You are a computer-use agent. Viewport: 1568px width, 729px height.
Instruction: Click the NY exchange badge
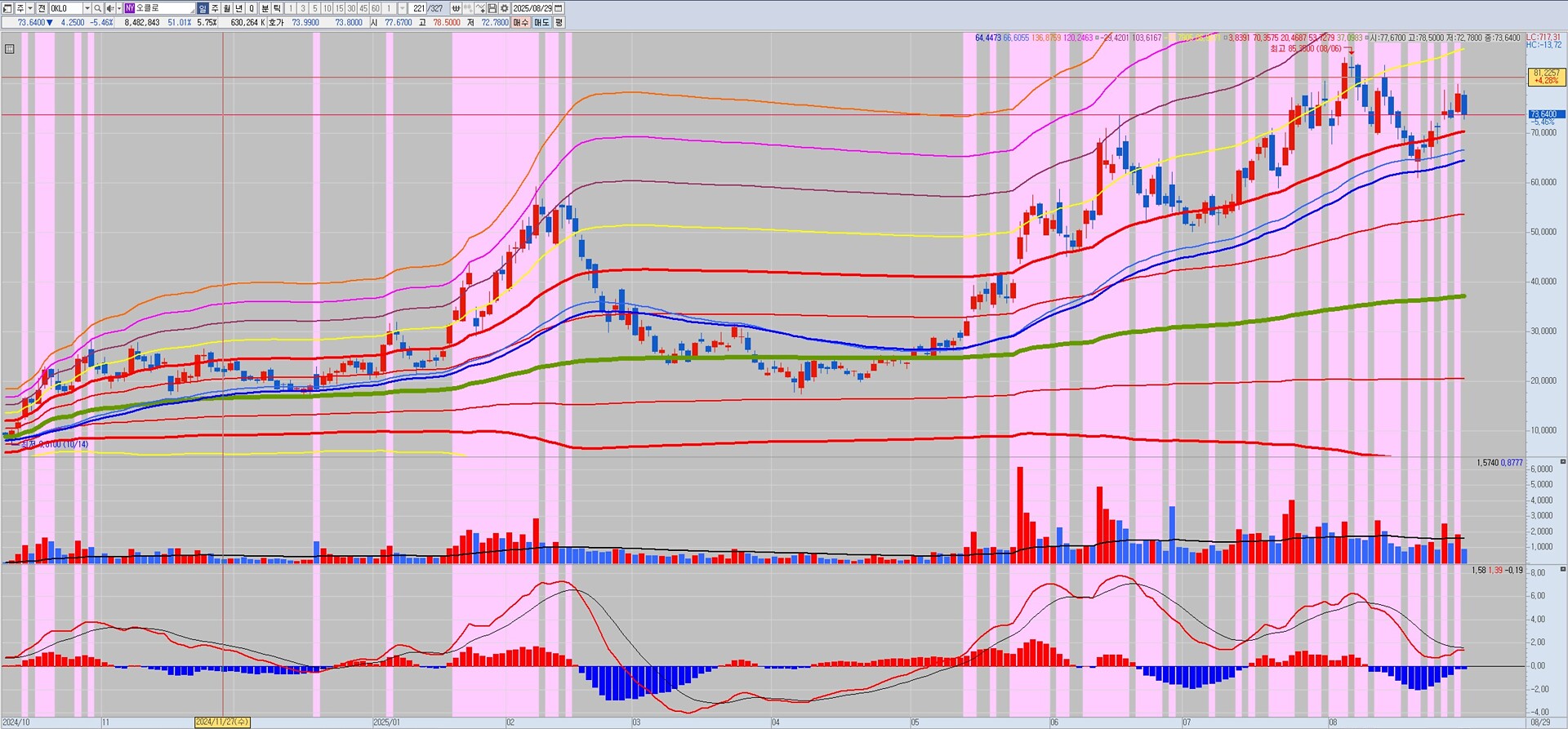[129, 8]
